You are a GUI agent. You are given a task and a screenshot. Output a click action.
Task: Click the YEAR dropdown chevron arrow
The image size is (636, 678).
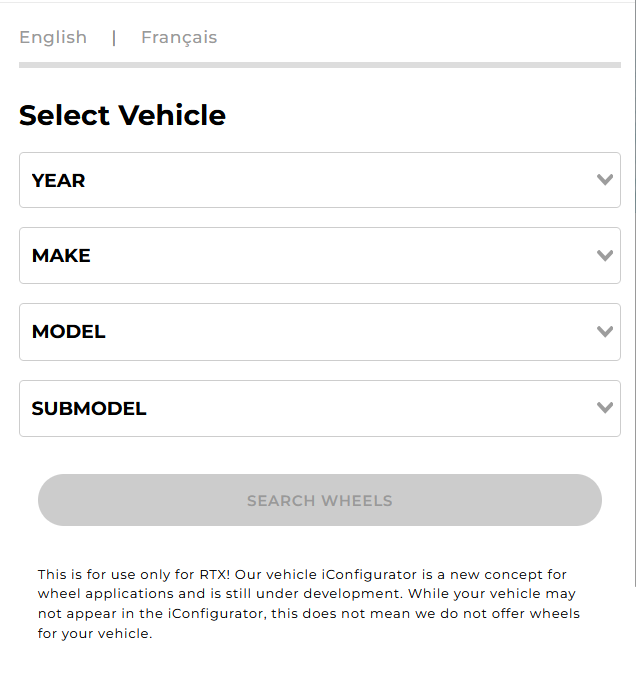[x=604, y=180]
